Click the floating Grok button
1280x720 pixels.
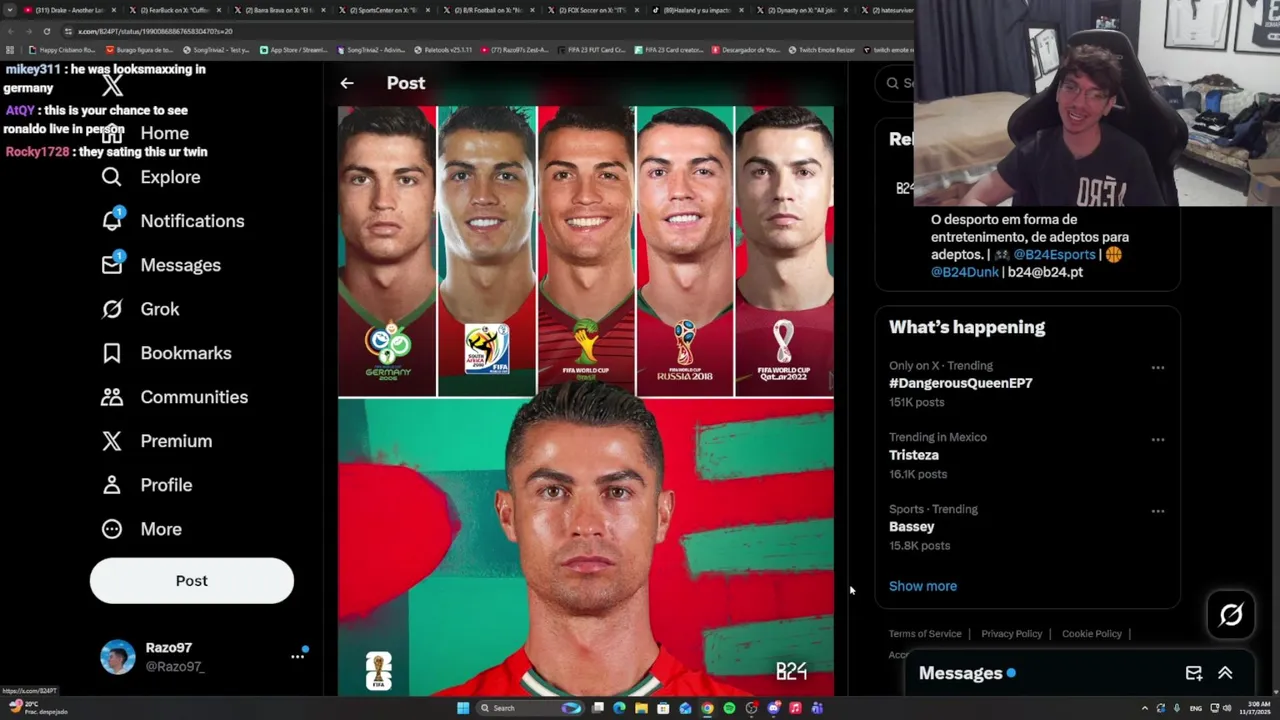coord(1231,615)
